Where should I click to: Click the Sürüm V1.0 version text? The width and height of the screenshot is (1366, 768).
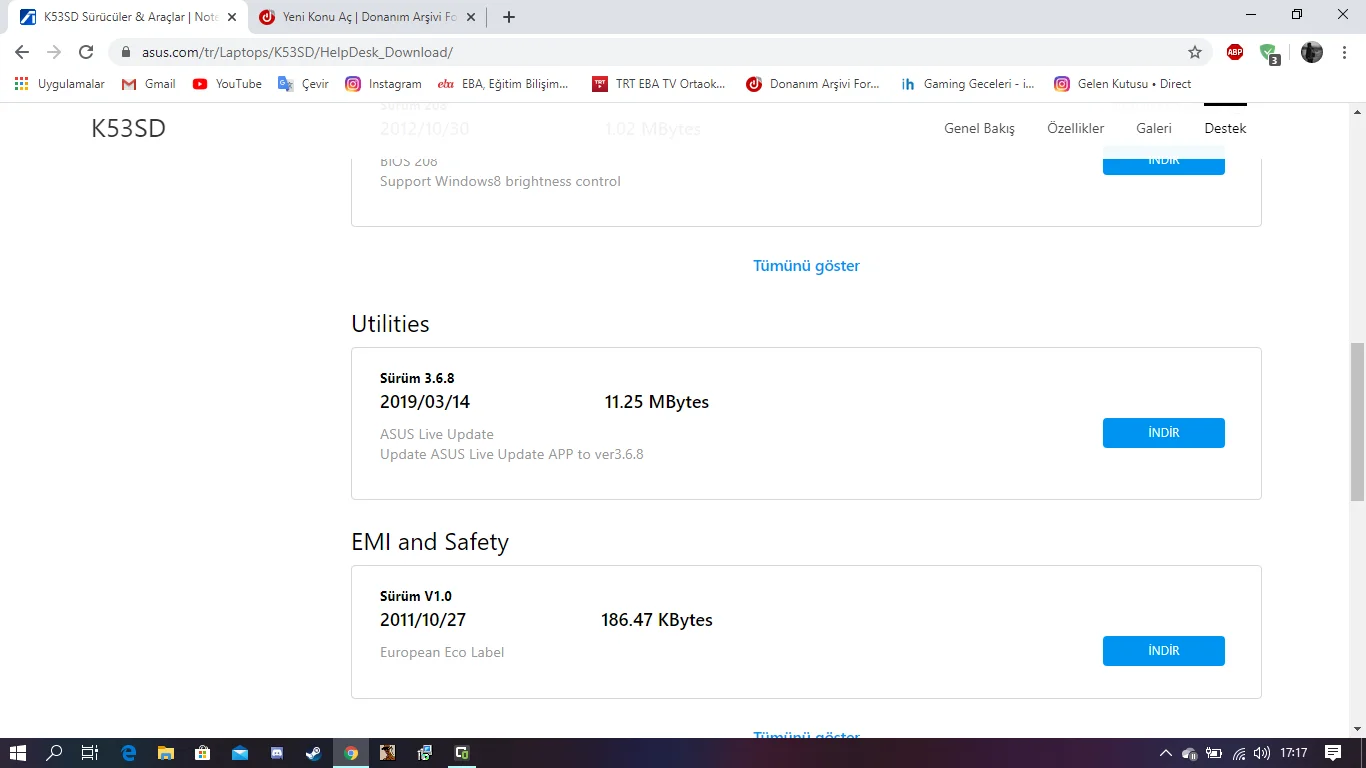416,596
